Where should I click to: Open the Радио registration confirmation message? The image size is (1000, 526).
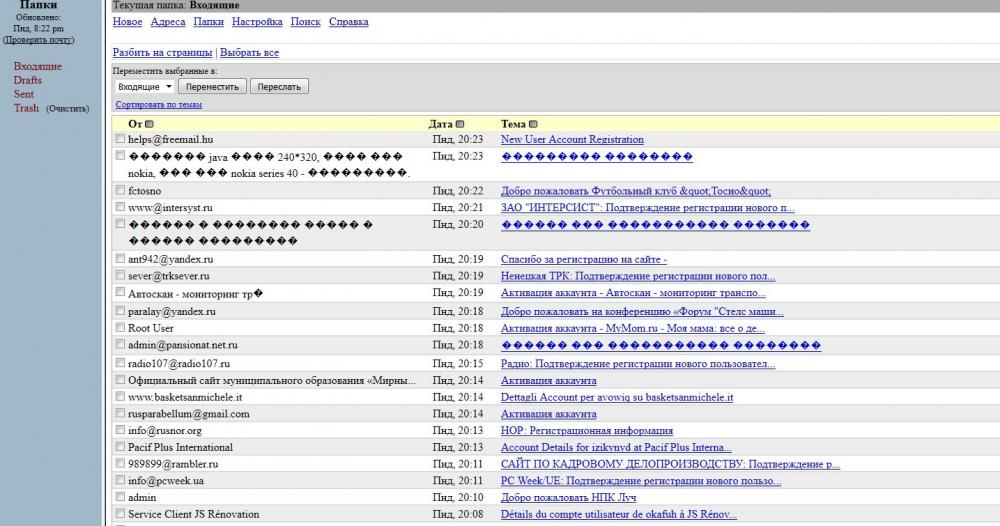click(x=638, y=364)
